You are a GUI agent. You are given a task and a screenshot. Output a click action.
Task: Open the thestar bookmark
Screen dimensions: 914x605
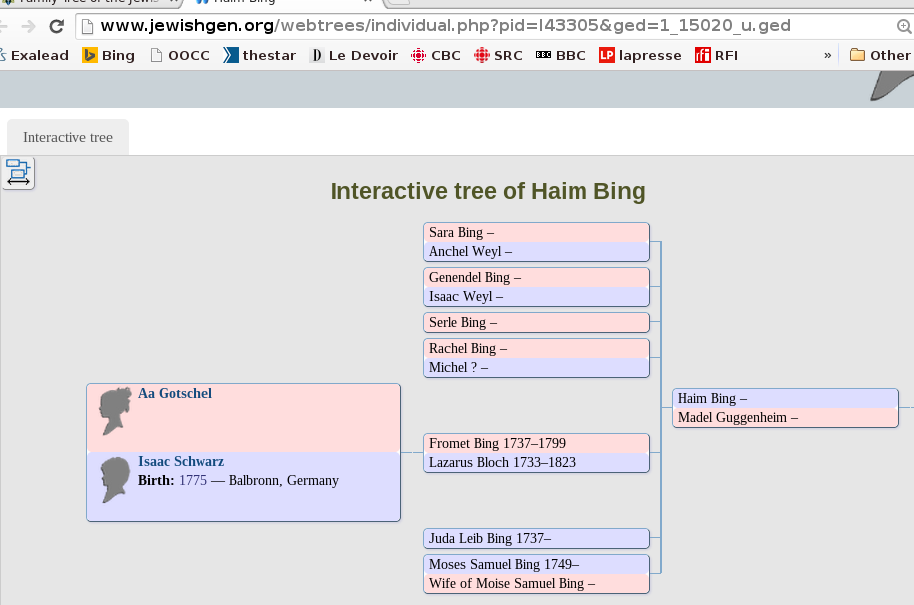[259, 55]
